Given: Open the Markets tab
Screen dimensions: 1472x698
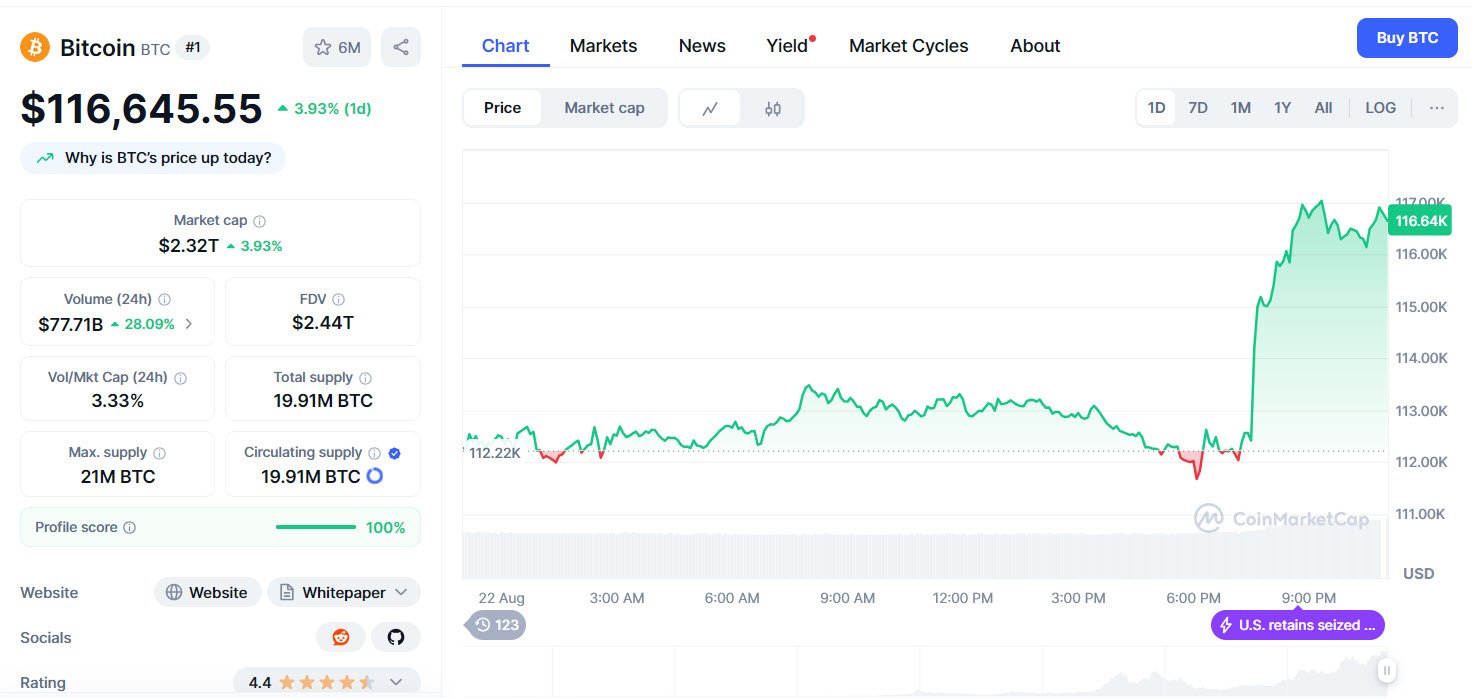Looking at the screenshot, I should pyautogui.click(x=603, y=46).
